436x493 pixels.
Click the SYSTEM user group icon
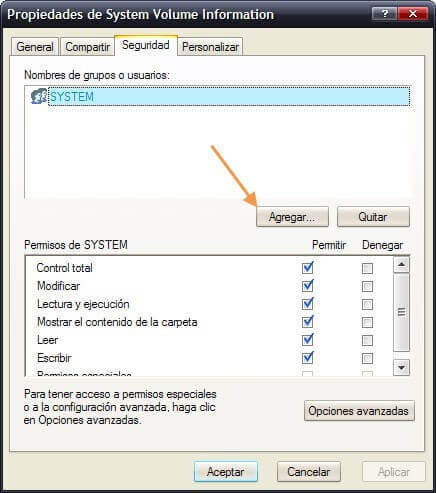coord(39,96)
